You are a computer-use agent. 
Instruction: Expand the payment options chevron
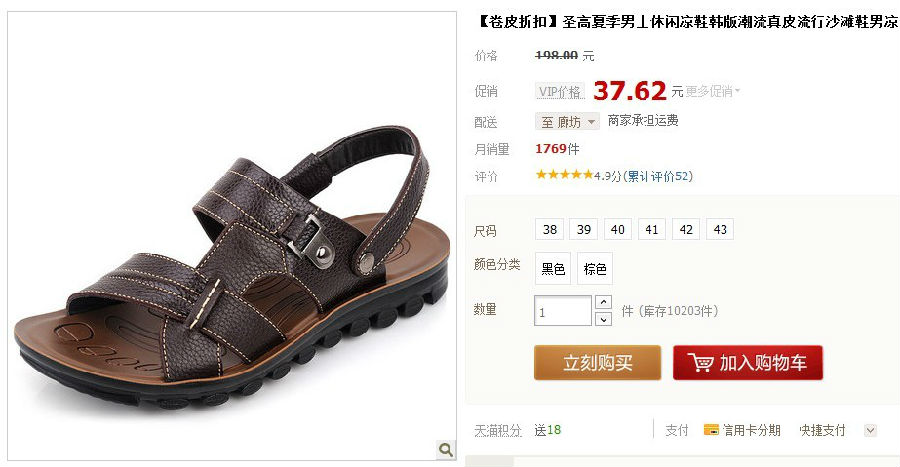point(870,430)
